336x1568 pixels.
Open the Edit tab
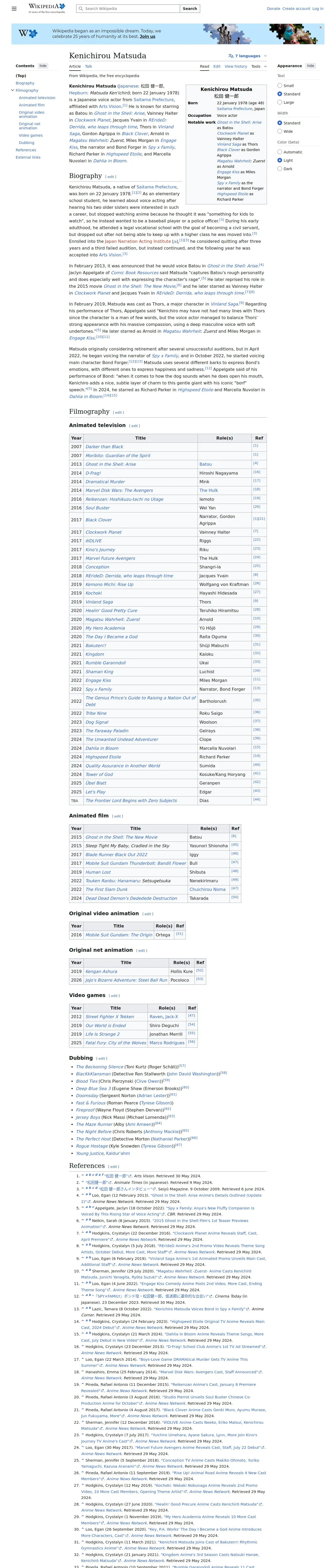[x=217, y=66]
